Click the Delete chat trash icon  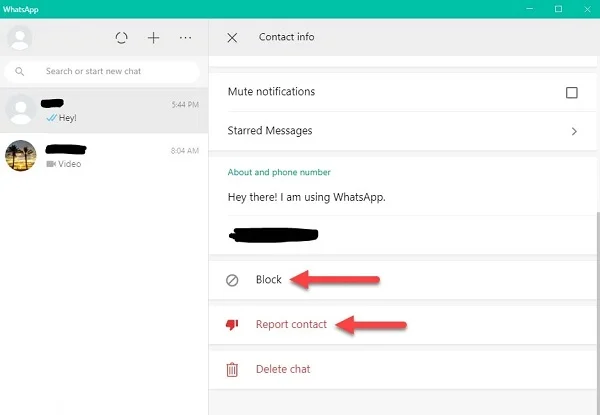point(232,370)
